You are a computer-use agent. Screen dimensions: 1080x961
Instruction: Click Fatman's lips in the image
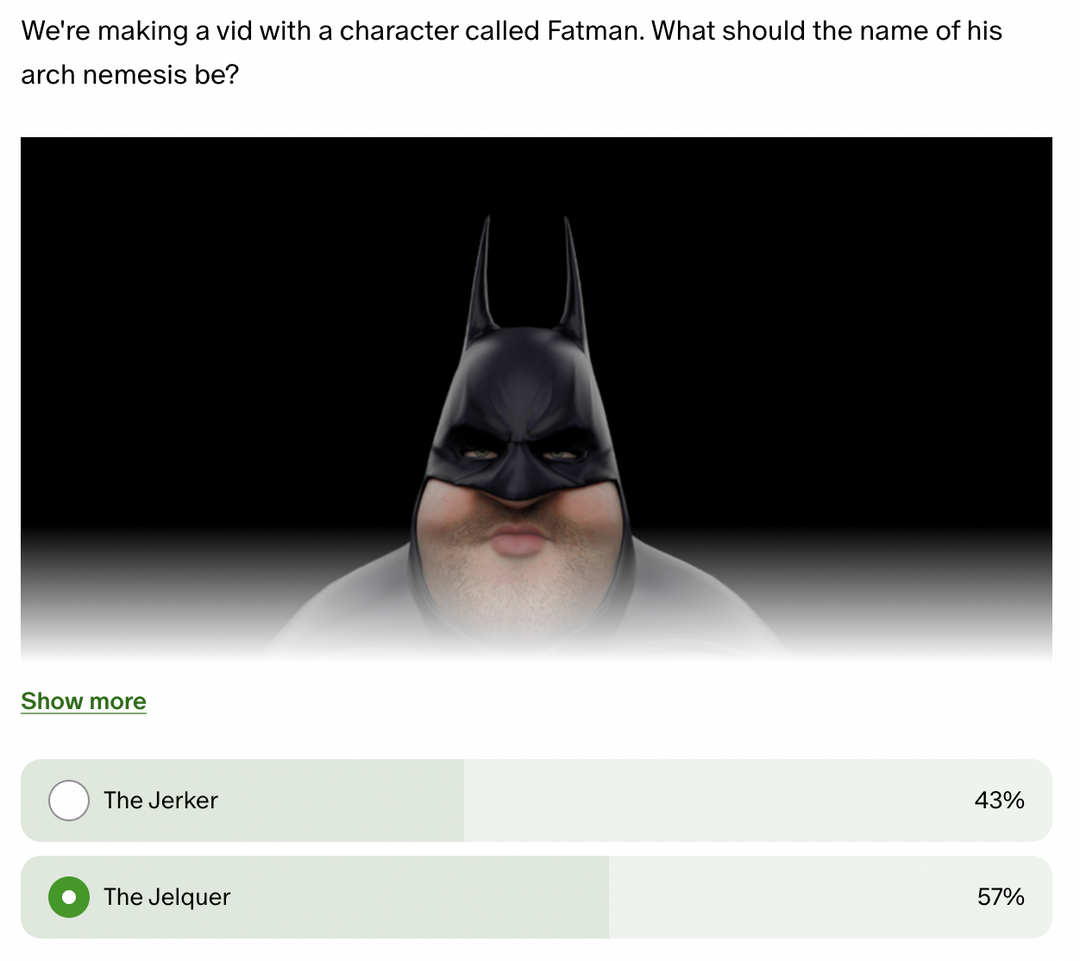[x=517, y=540]
